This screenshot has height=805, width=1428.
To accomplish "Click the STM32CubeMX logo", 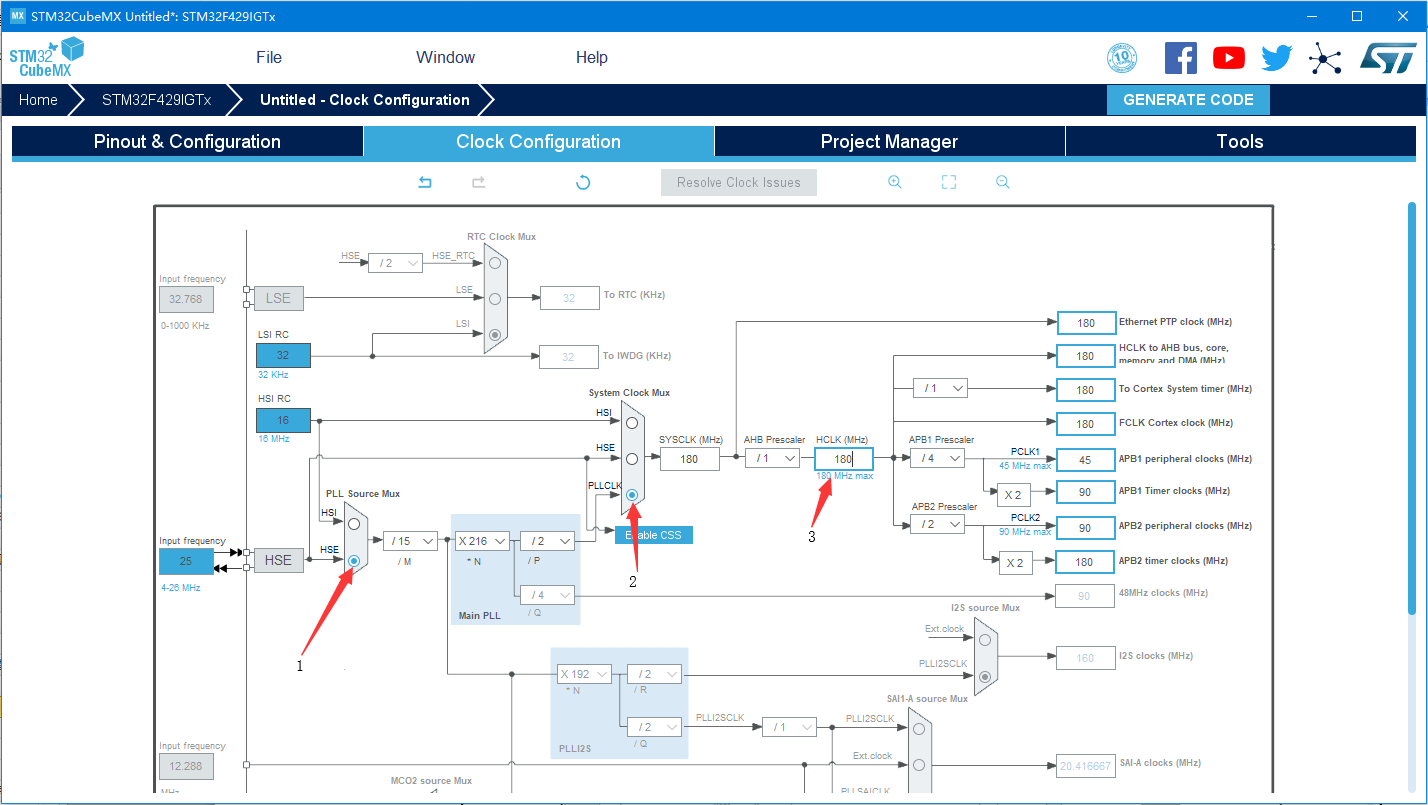I will [x=47, y=58].
